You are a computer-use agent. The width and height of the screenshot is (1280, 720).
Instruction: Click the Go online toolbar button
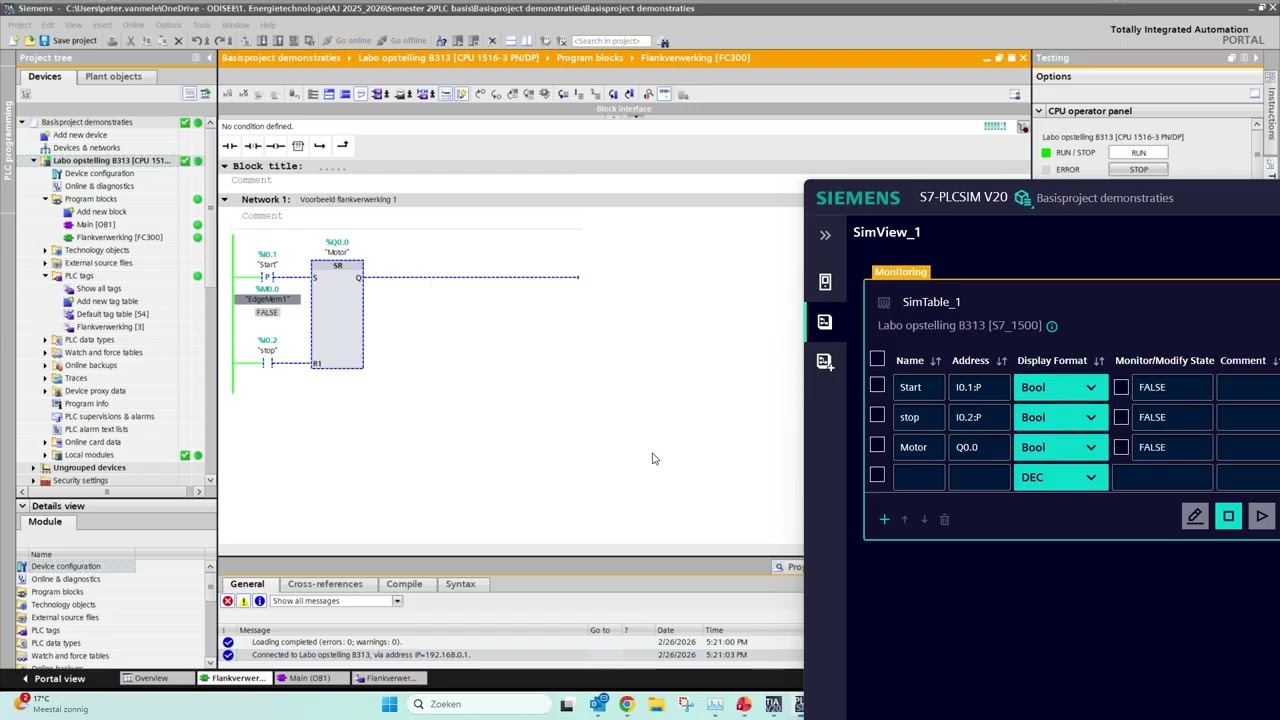point(347,41)
